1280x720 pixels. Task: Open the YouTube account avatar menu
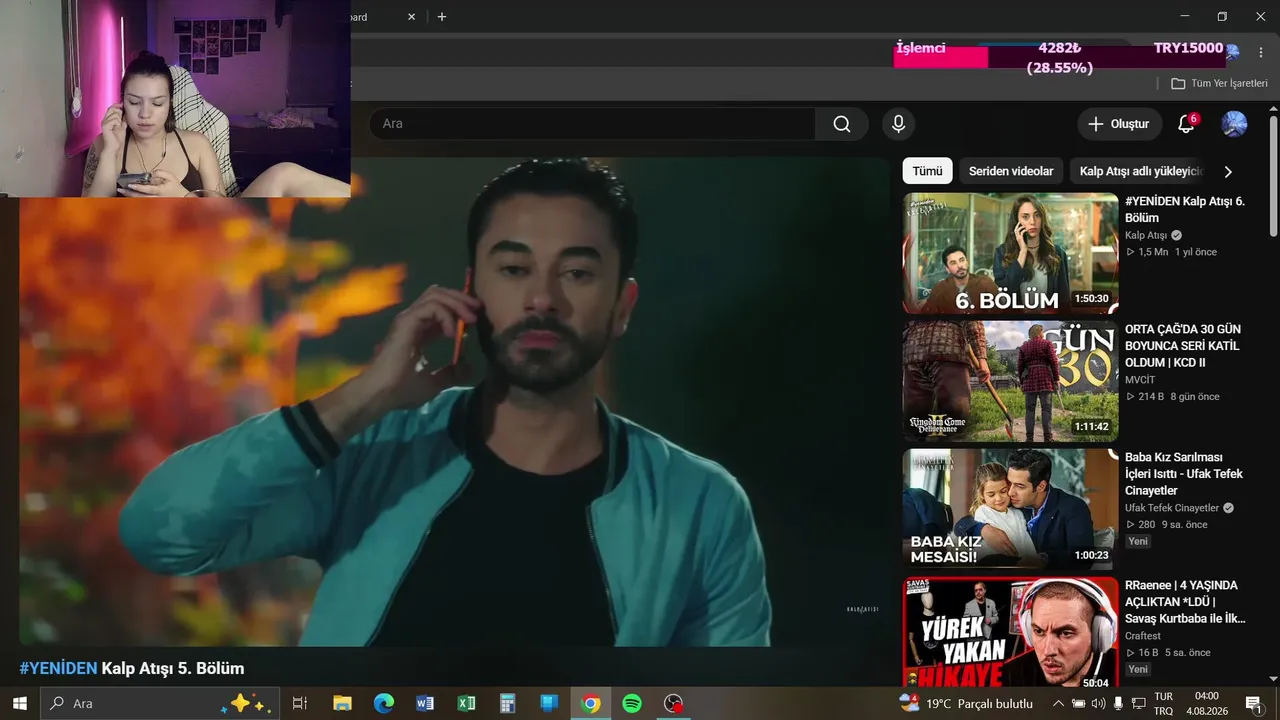(x=1234, y=124)
